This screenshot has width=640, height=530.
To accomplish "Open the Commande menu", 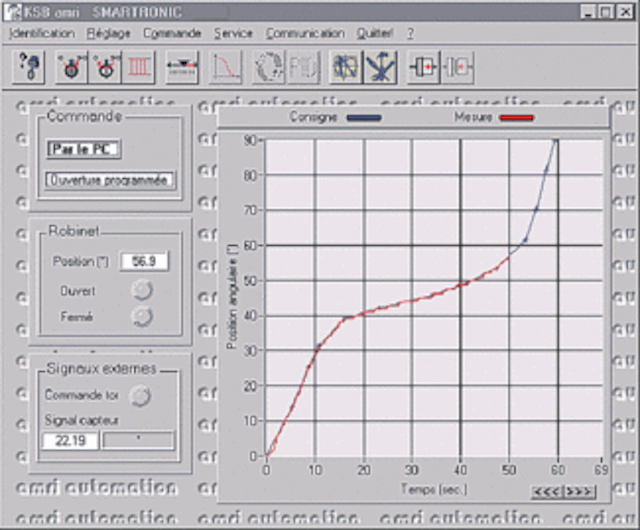I will point(172,33).
